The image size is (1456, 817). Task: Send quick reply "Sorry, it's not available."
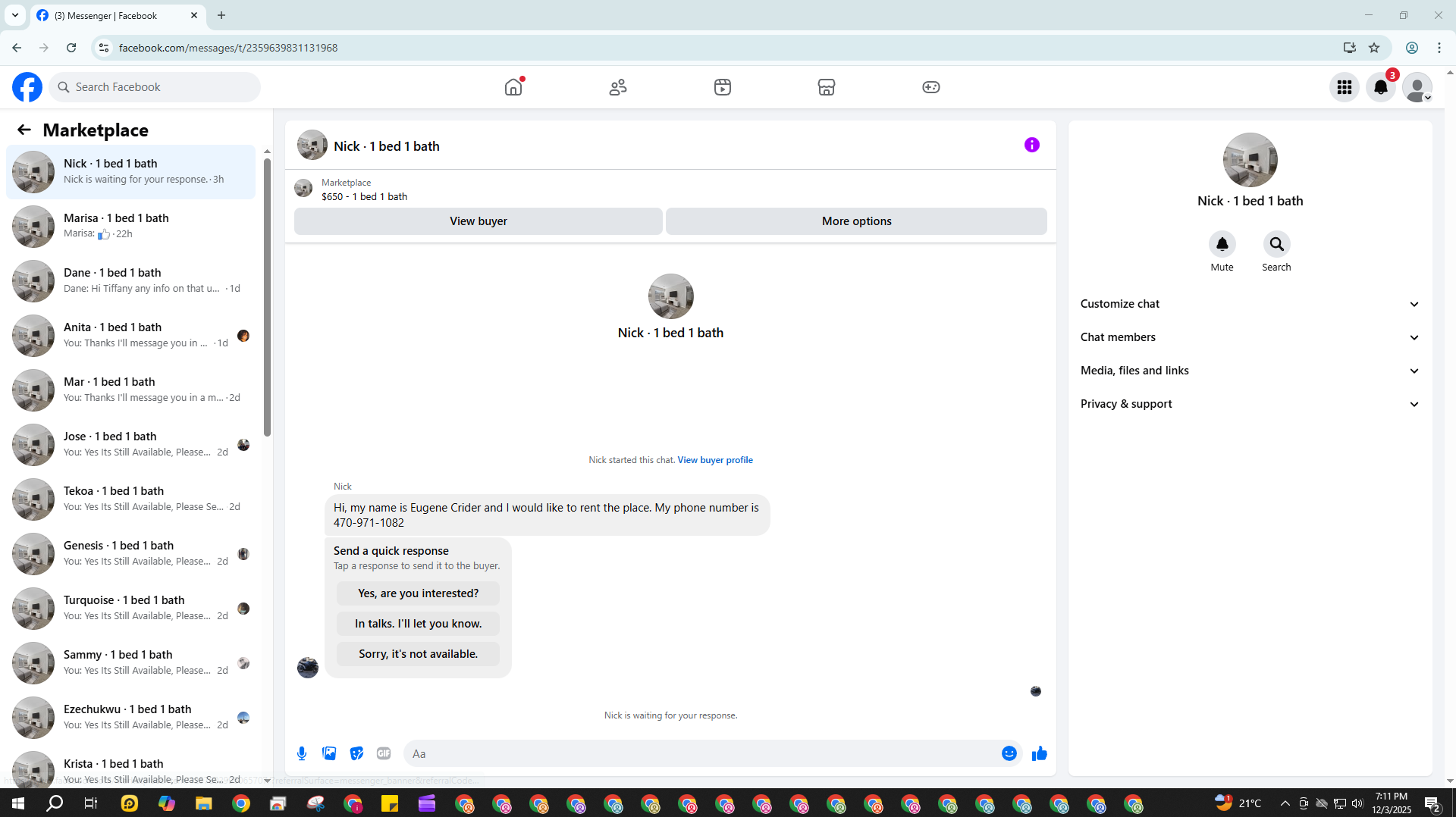pyautogui.click(x=419, y=654)
